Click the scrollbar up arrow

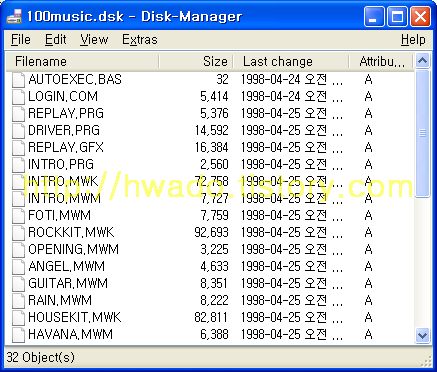423,61
